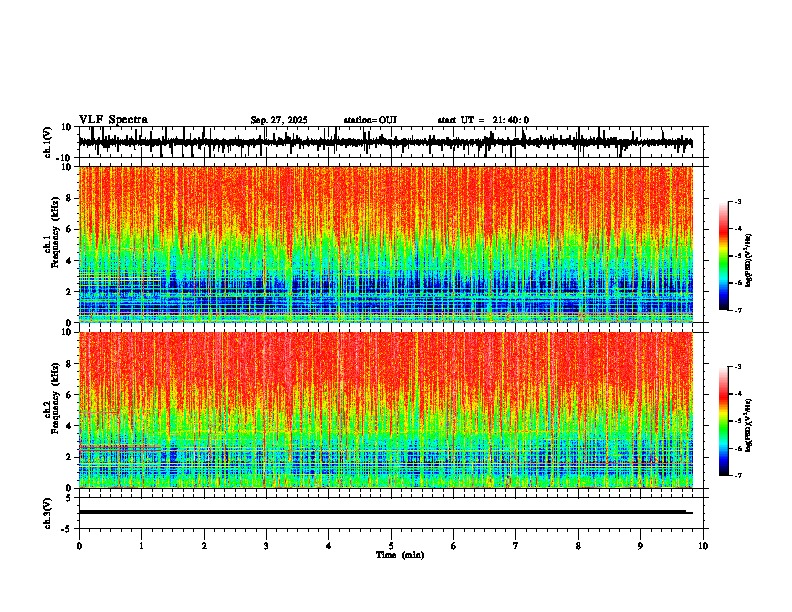Click the "6" kHz tick on ch.1 frequency axis
792x612 pixels.
(70, 229)
